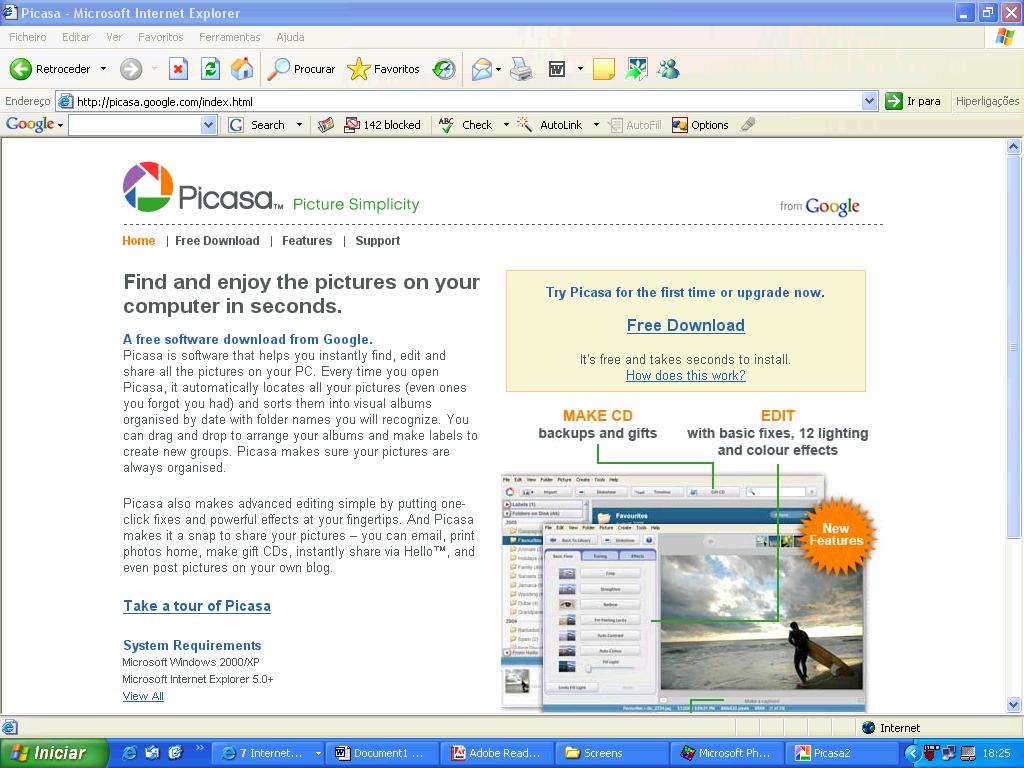Viewport: 1024px width, 768px height.
Task: Refresh the page with green arrows icon
Action: [x=210, y=69]
